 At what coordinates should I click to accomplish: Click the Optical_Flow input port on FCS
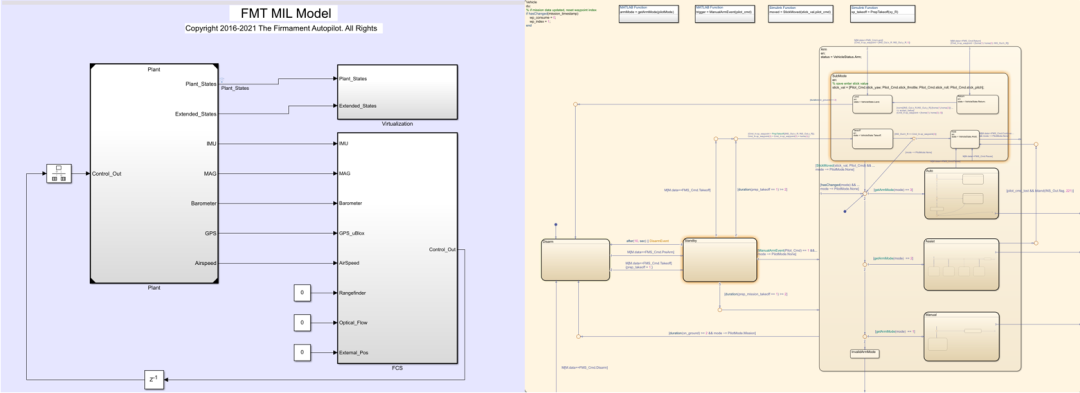pos(353,323)
